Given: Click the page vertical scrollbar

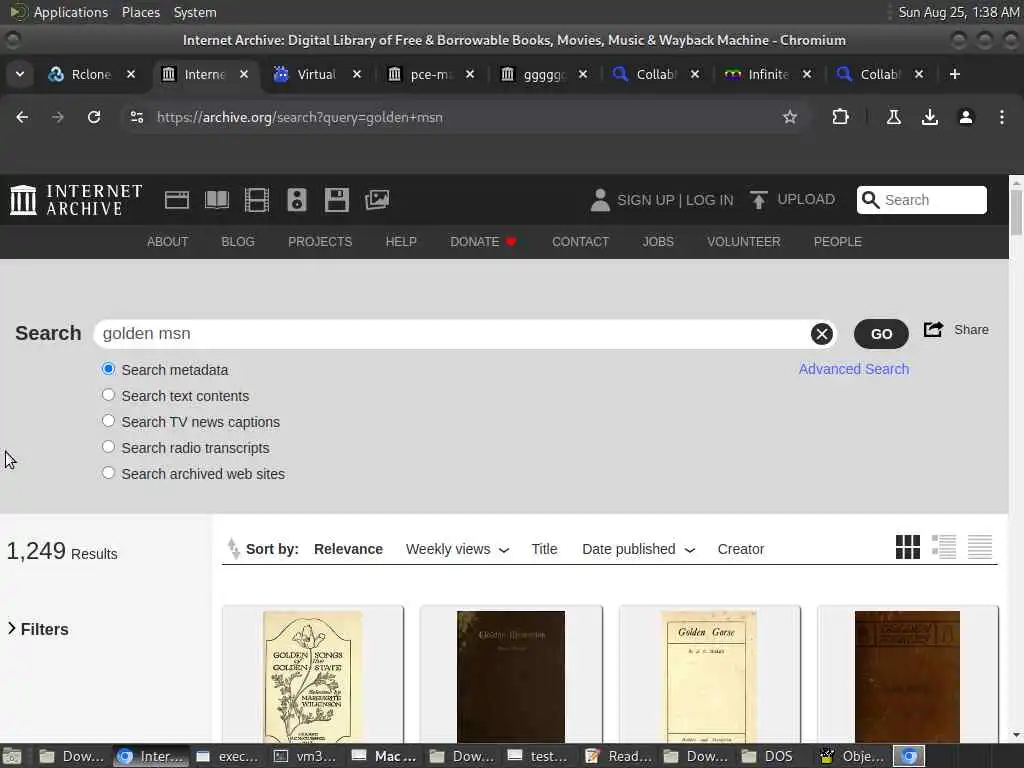Looking at the screenshot, I should pos(1016,212).
